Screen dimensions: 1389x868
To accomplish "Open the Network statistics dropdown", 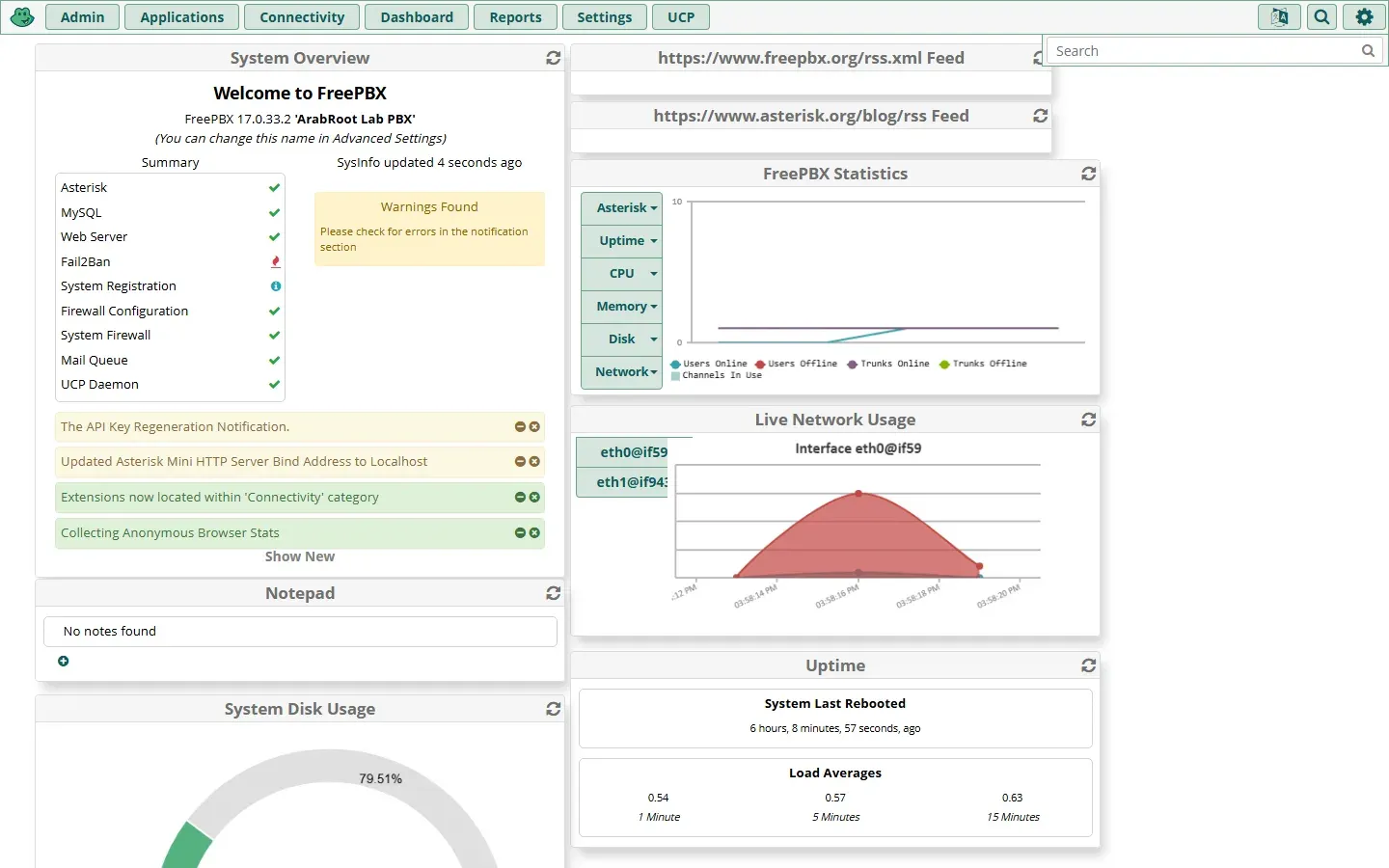I will click(x=622, y=372).
